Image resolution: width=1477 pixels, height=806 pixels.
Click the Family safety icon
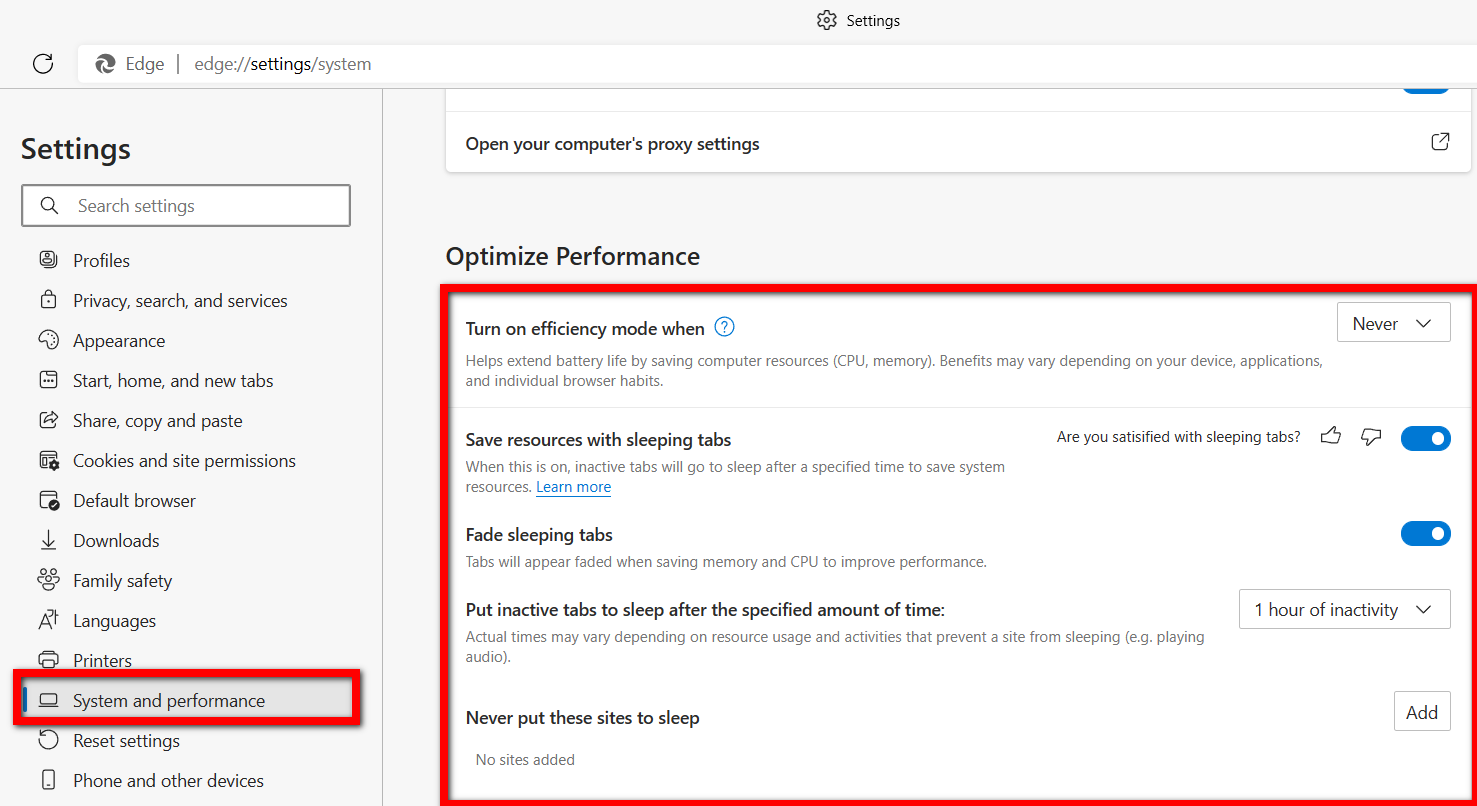coord(48,580)
